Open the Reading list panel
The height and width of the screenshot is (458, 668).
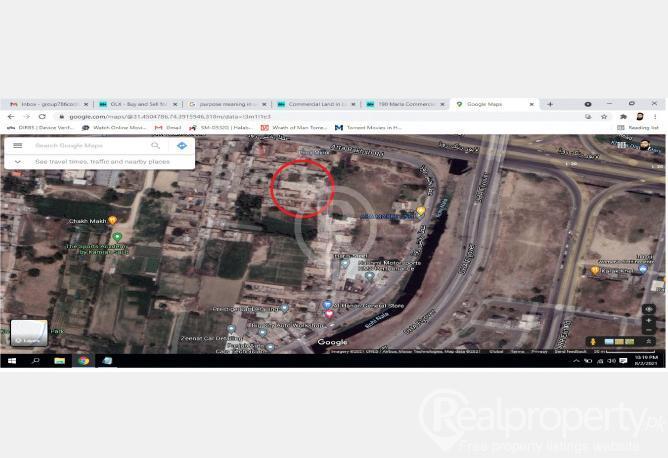coord(638,128)
